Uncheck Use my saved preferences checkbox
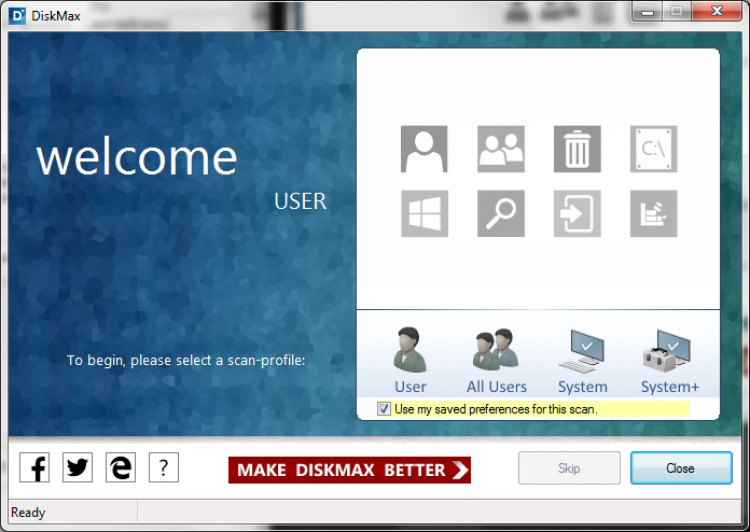 [384, 409]
